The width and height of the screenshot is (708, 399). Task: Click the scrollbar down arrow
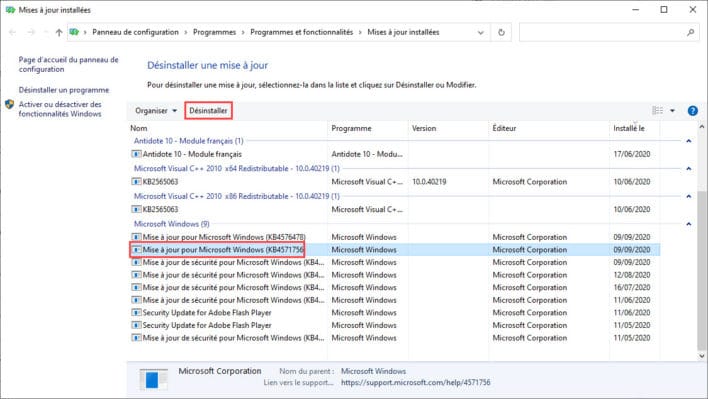pos(701,356)
